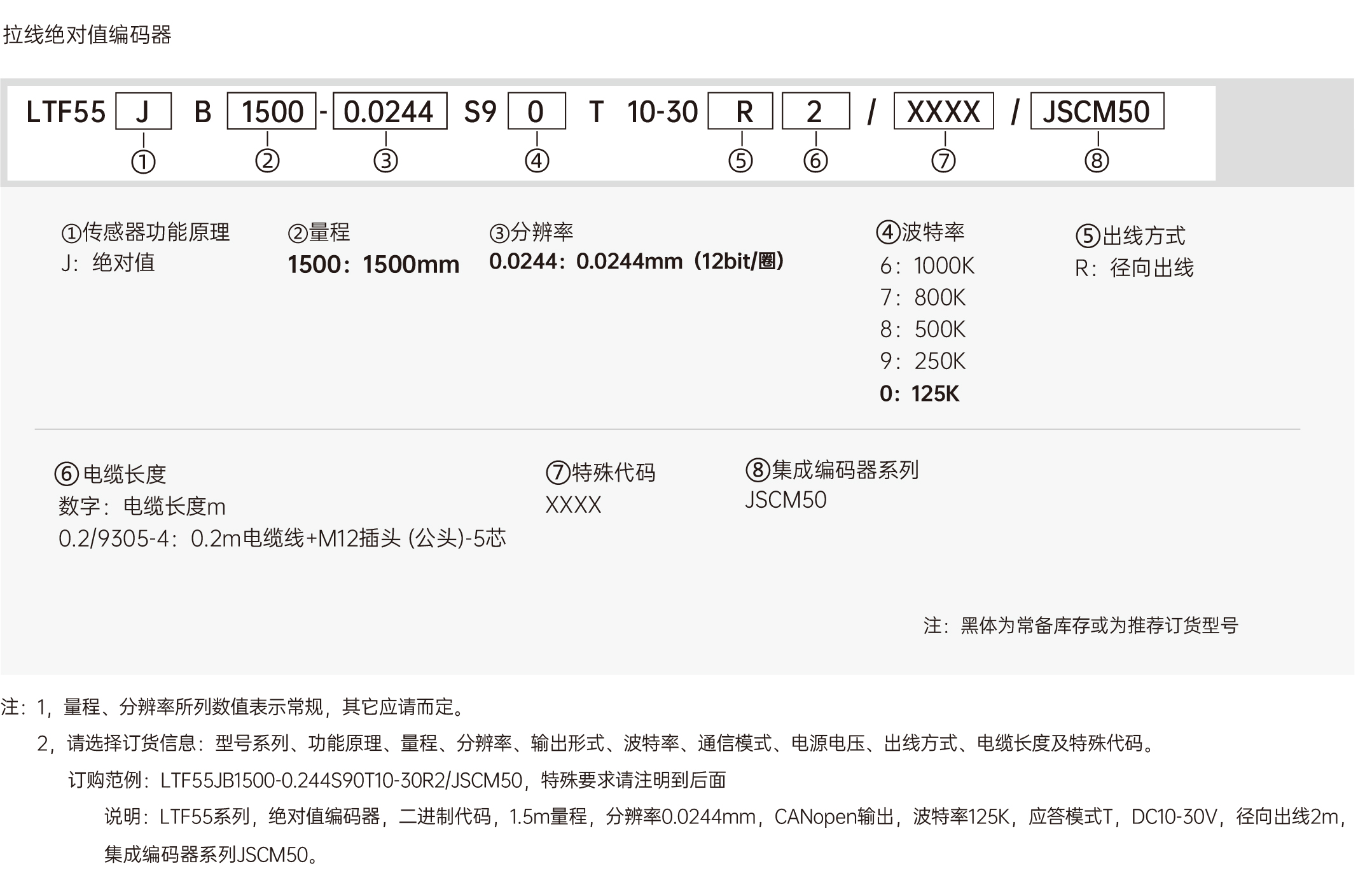
Task: Click the 0.2/9305-4 M12 plug option line
Action: [282, 539]
